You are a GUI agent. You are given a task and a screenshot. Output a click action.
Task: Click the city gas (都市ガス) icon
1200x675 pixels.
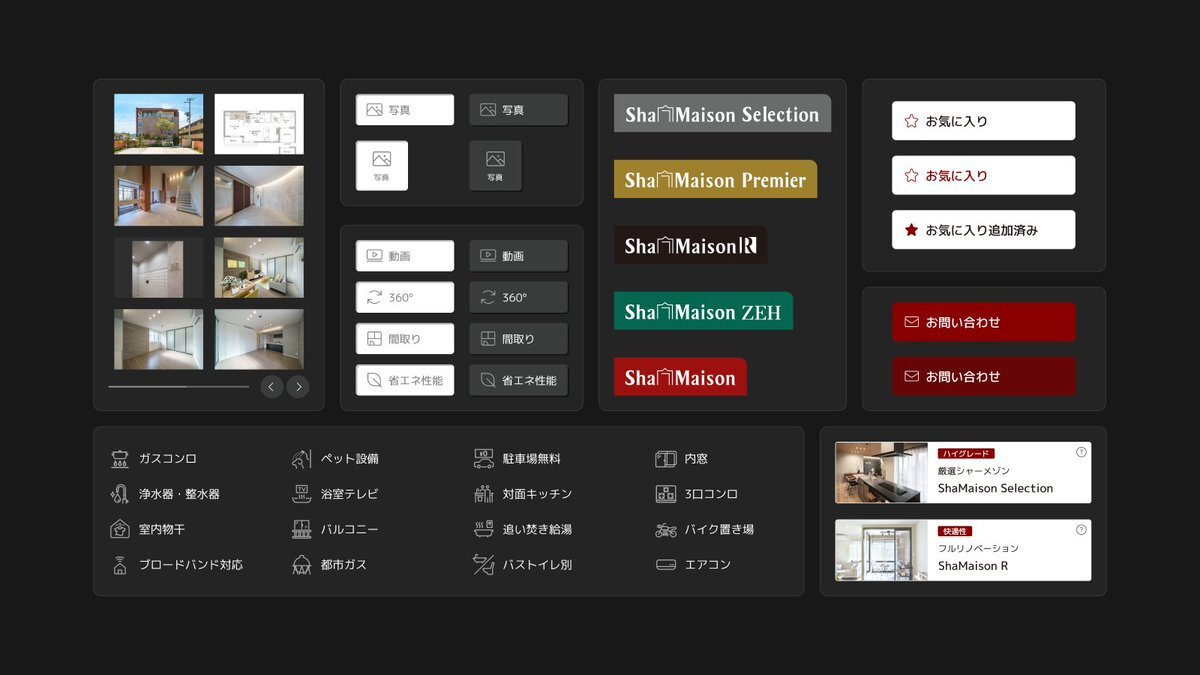(x=301, y=564)
